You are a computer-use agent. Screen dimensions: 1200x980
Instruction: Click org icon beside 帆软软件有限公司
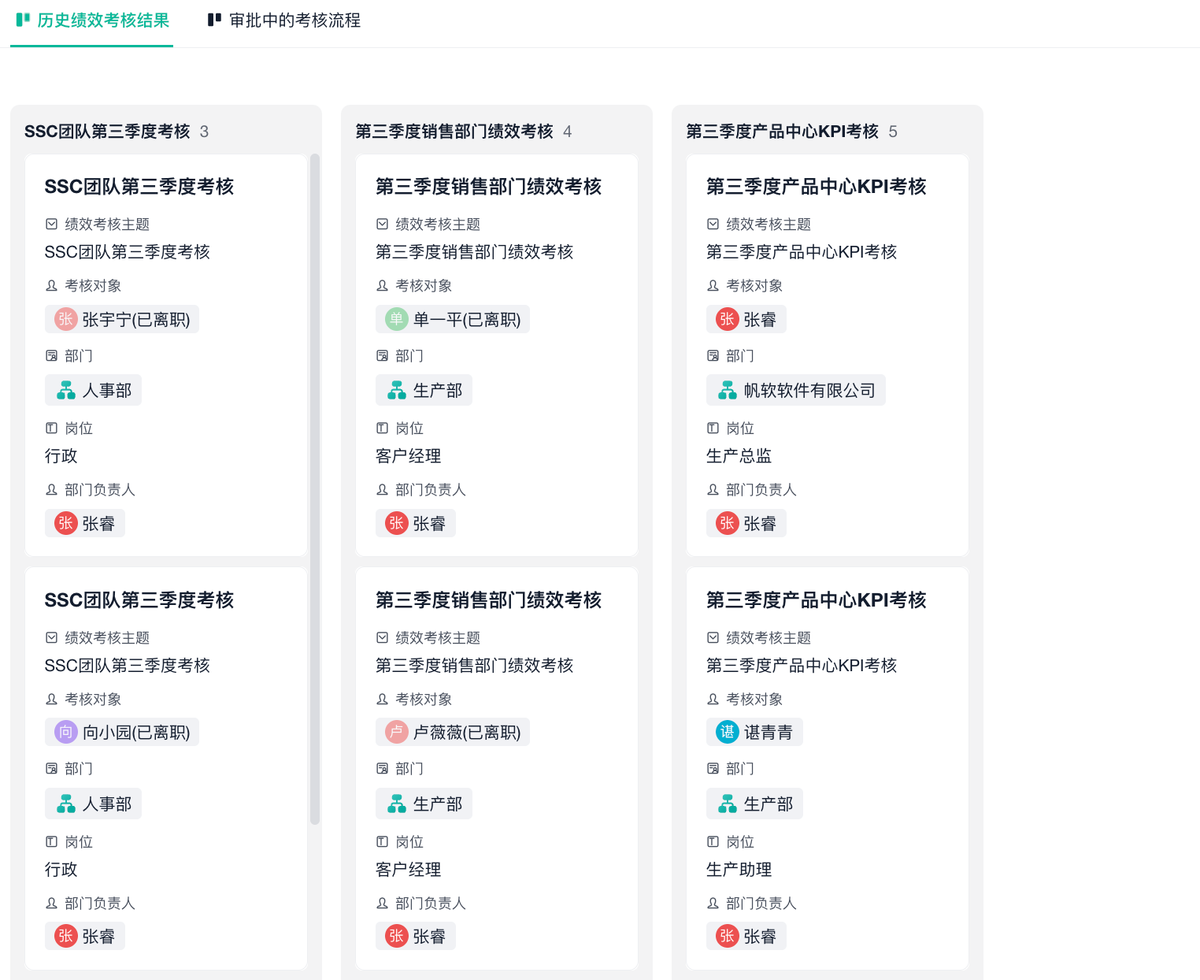click(728, 390)
